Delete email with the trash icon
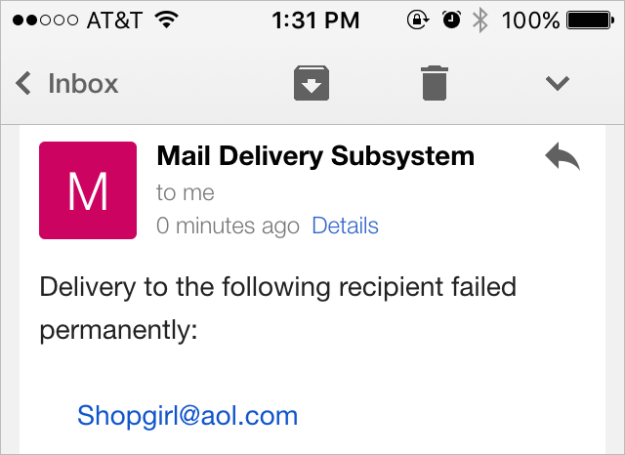 [x=434, y=83]
